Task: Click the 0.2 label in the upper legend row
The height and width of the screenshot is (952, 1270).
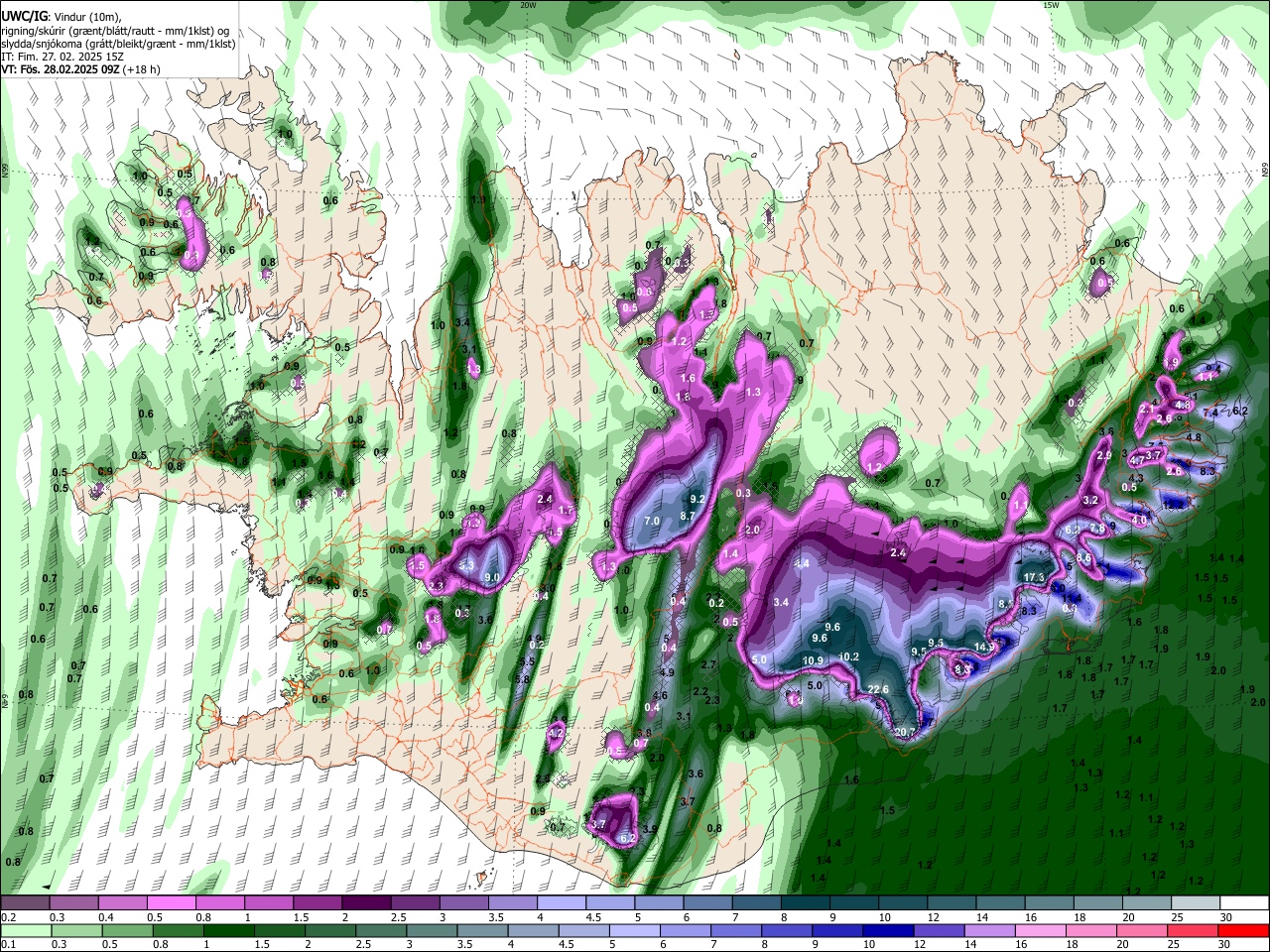Action: click(9, 917)
